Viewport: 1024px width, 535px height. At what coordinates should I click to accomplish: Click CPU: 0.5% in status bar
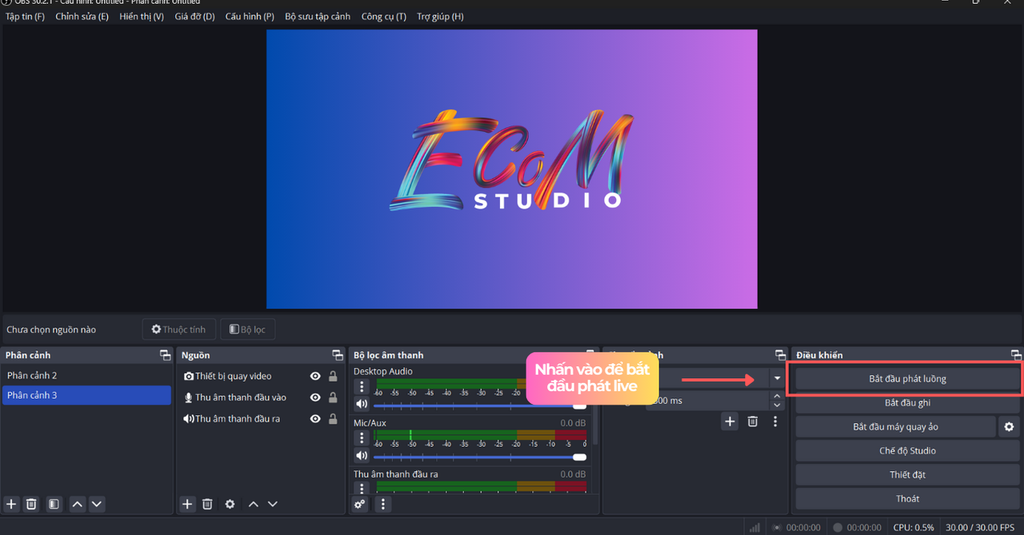coord(913,527)
